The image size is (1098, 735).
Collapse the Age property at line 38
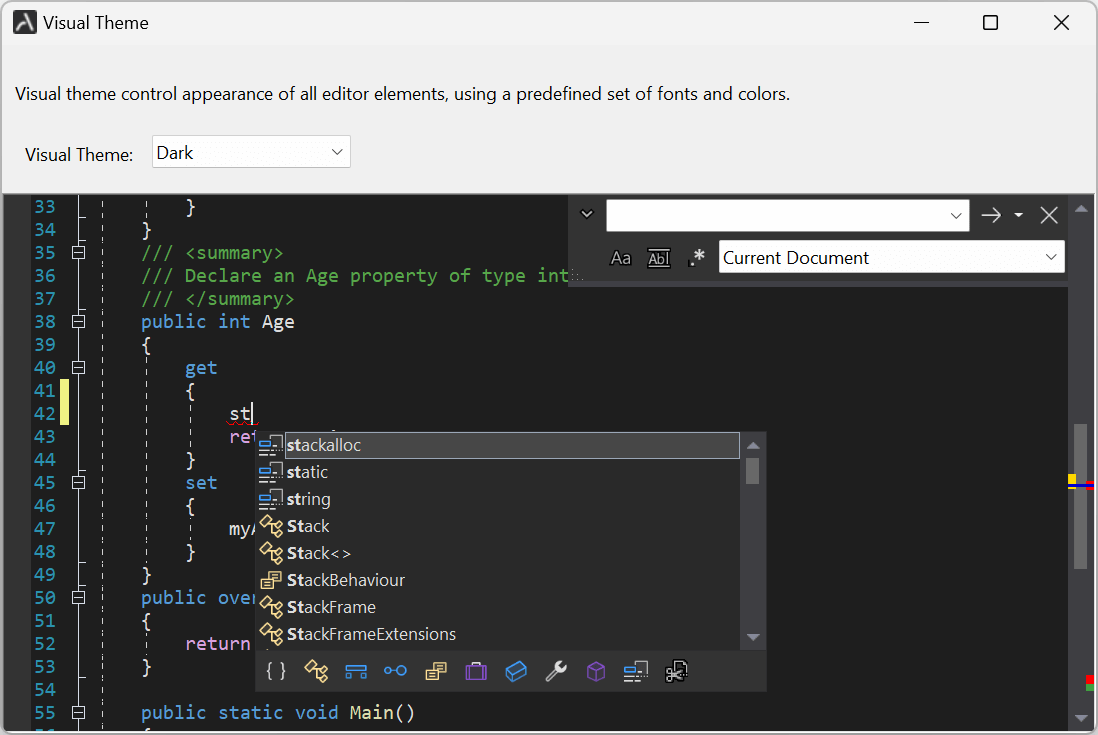coord(78,322)
